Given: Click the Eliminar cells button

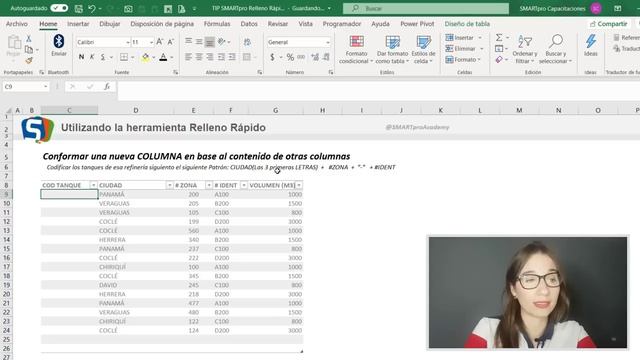Looking at the screenshot, I should point(460,49).
